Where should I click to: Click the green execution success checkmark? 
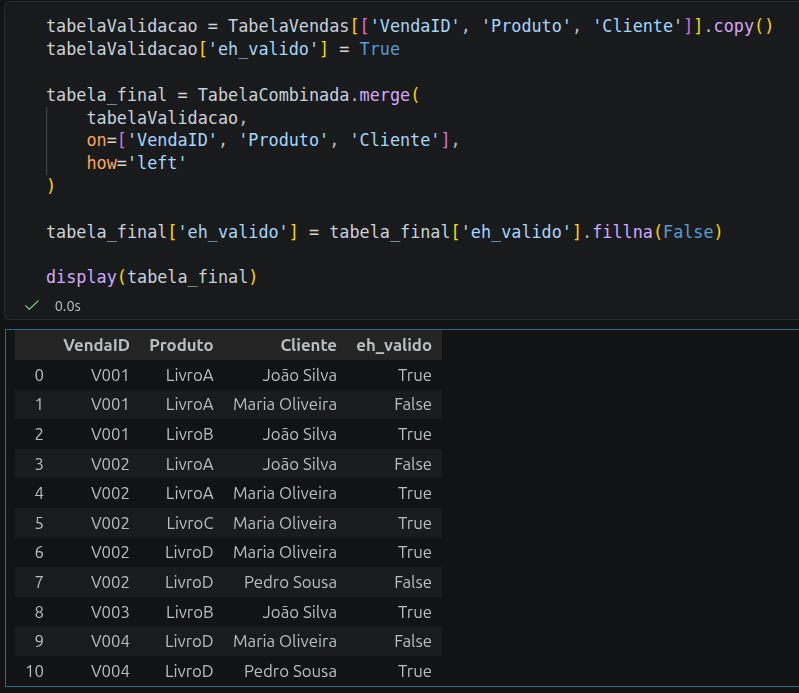[32, 306]
